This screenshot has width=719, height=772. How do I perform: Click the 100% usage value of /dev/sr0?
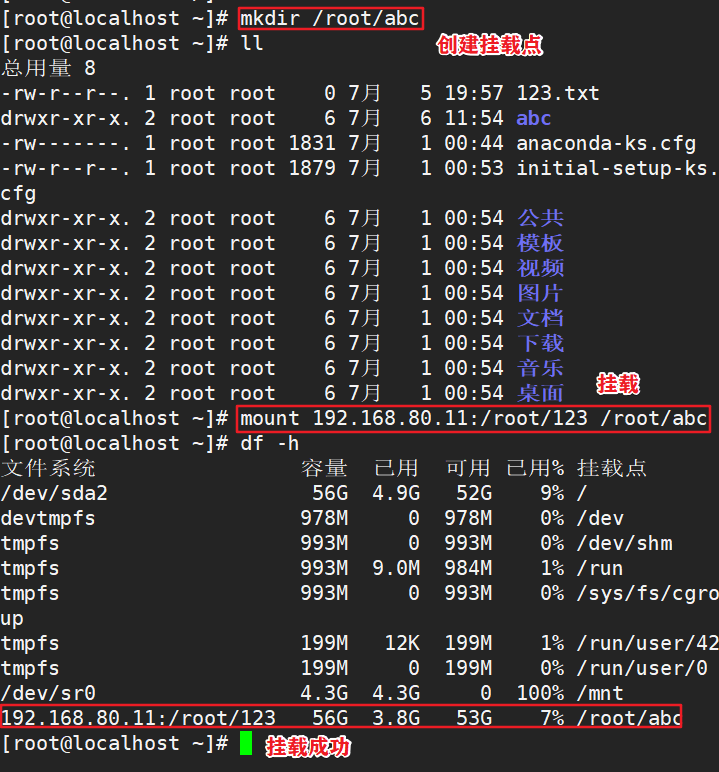(x=540, y=694)
